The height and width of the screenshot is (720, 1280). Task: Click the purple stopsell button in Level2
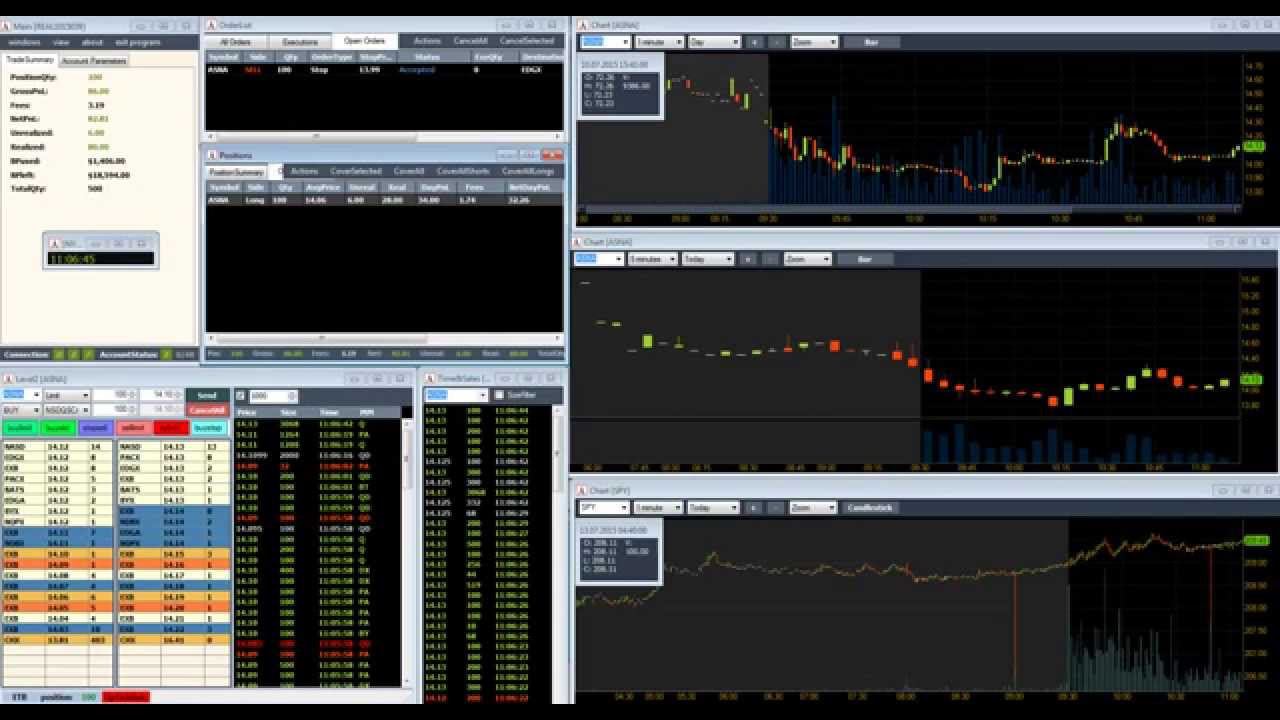point(95,428)
